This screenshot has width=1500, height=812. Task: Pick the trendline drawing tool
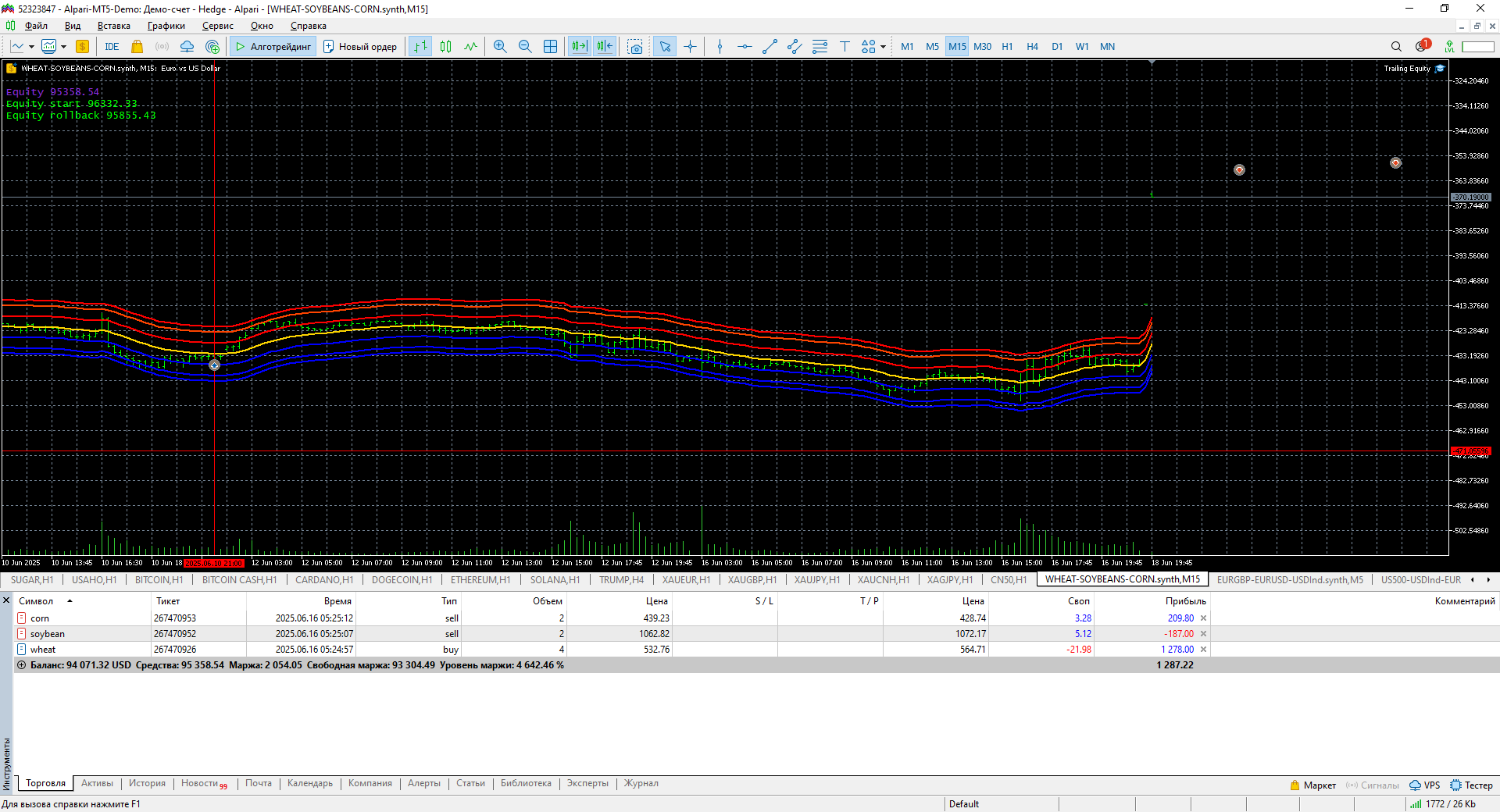(770, 47)
